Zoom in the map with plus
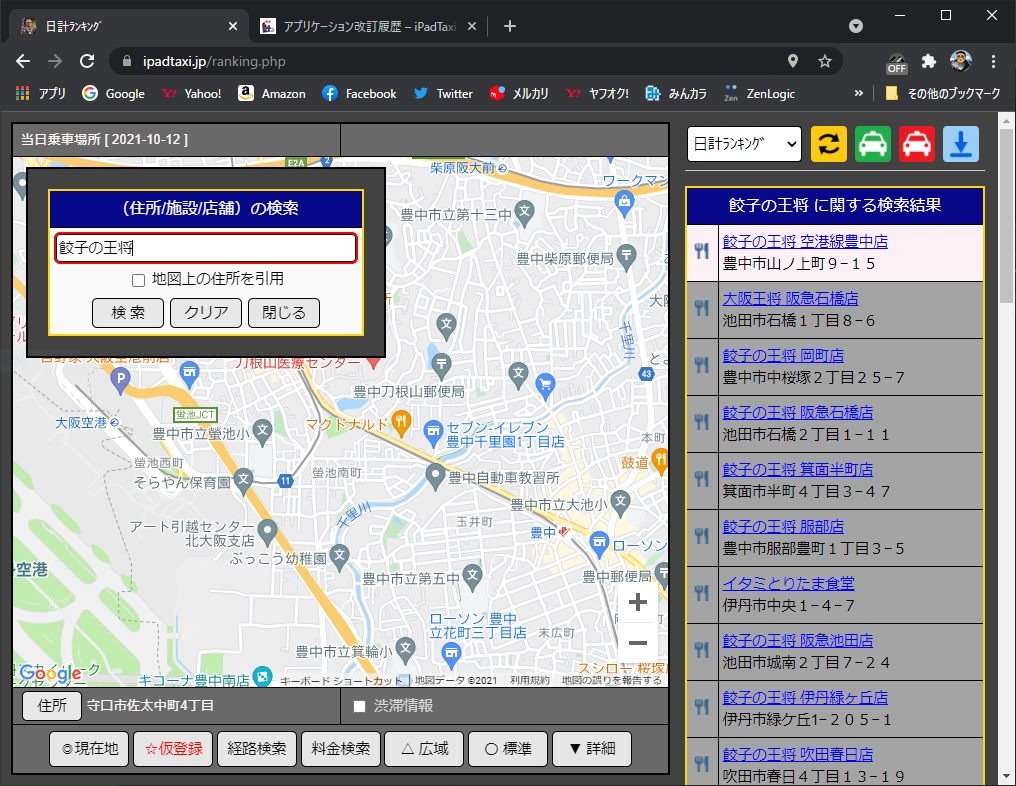The image size is (1016, 786). tap(638, 602)
